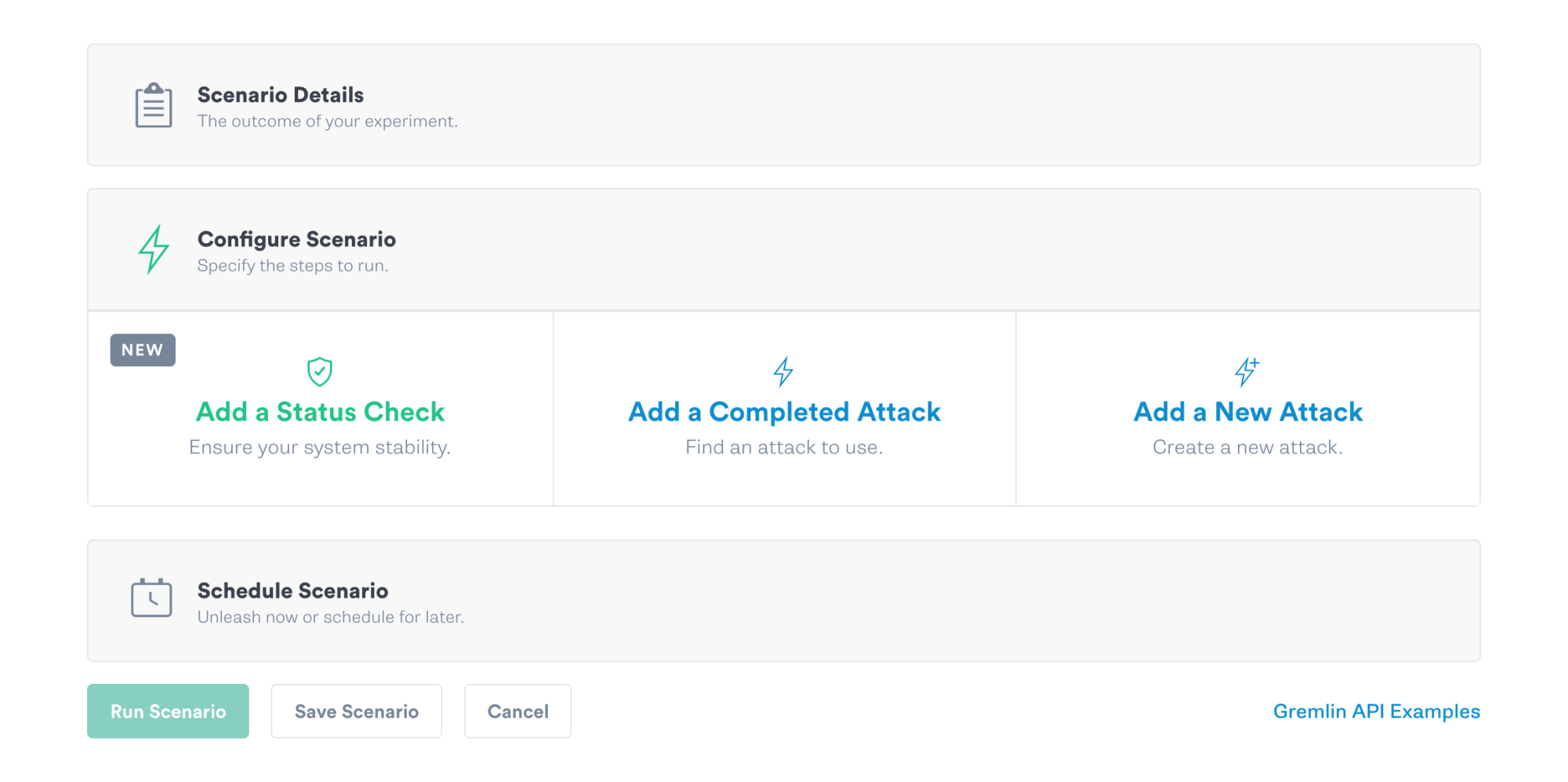1568x782 pixels.
Task: Open the Scenario Details section
Action: click(x=280, y=95)
